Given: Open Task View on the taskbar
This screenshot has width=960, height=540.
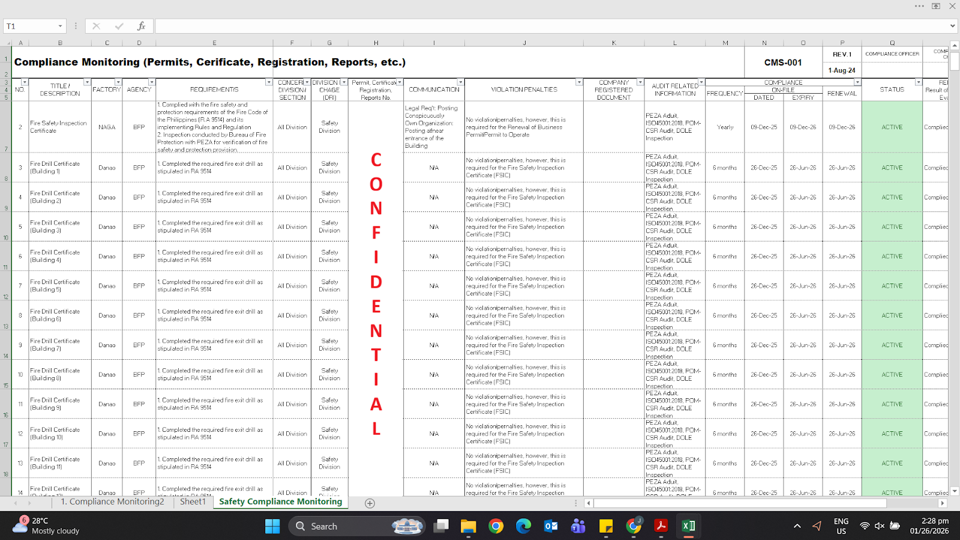Looking at the screenshot, I should click(x=441, y=526).
